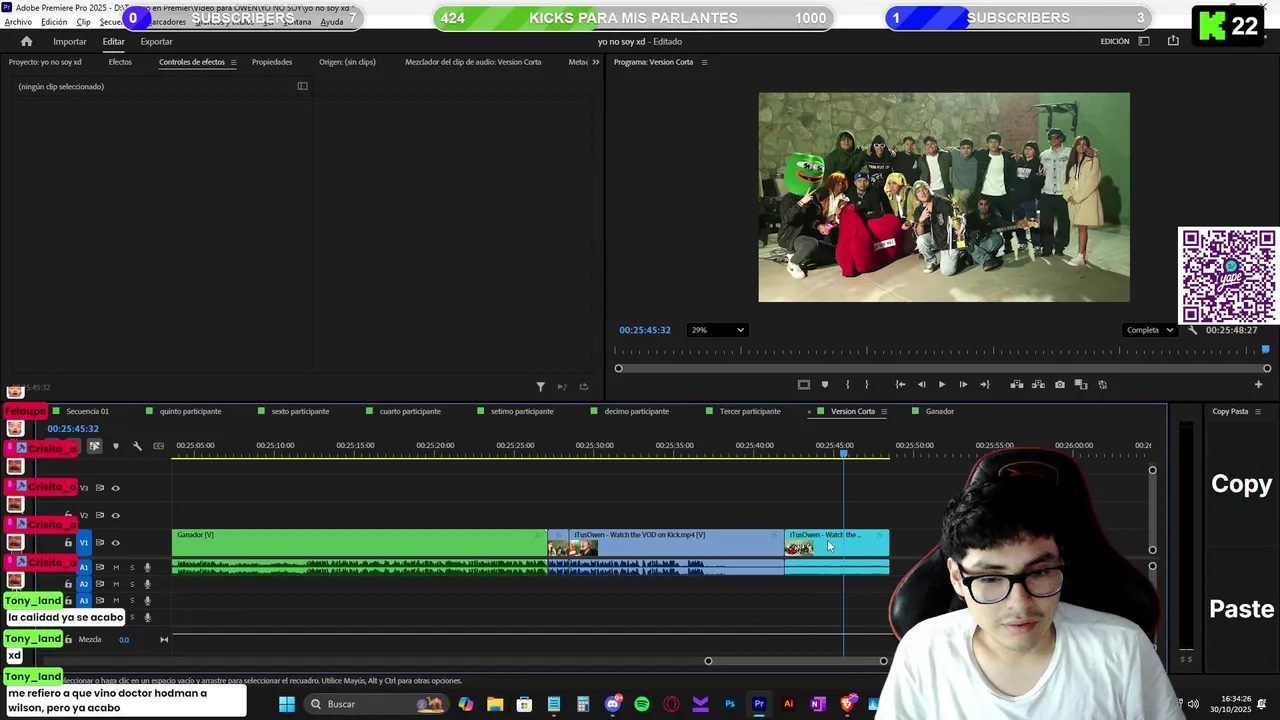Mark Out point in Program monitor
This screenshot has height=720, width=1280.
(866, 385)
